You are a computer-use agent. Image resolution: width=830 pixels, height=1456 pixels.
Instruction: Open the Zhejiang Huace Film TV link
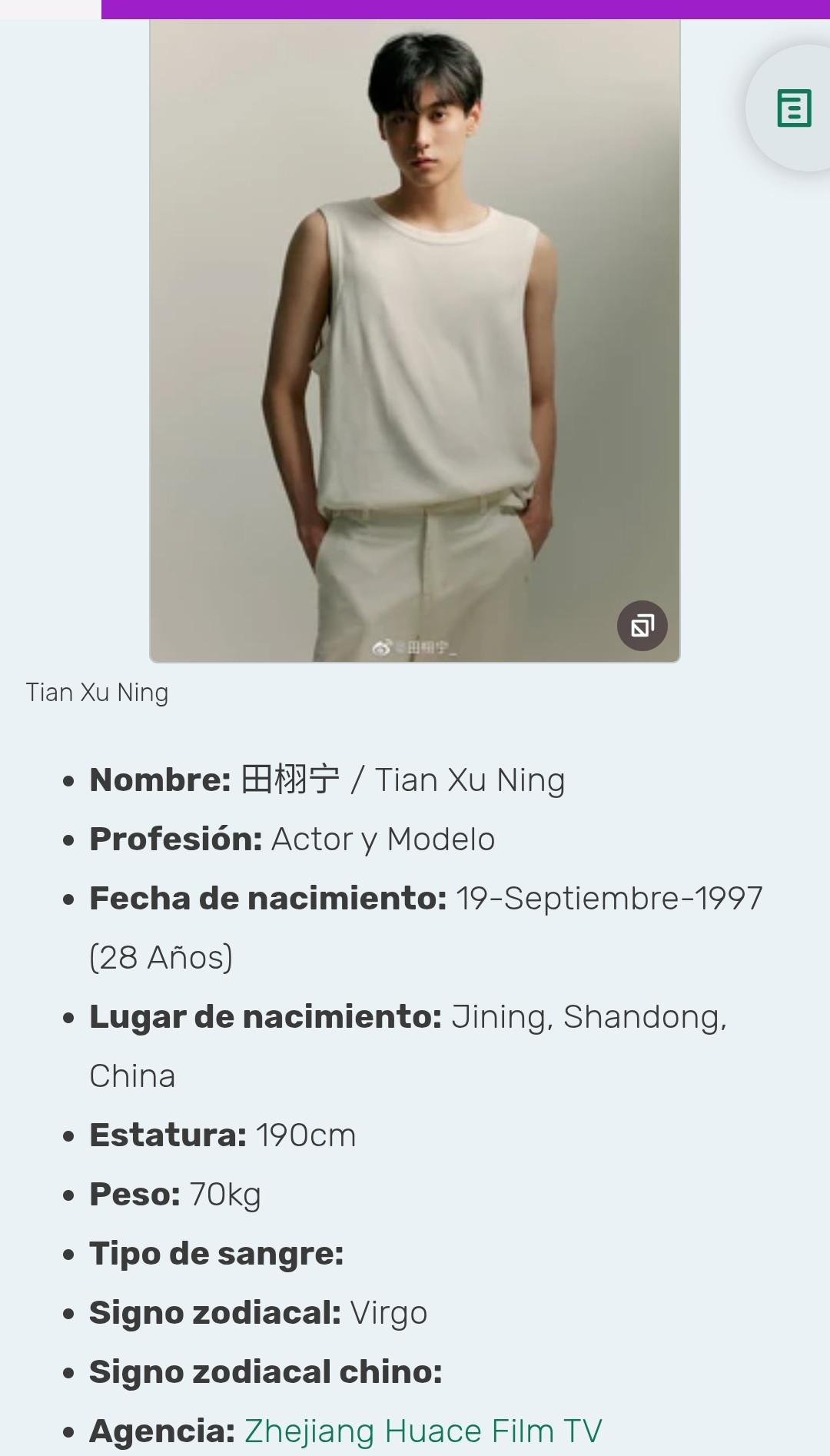423,1431
